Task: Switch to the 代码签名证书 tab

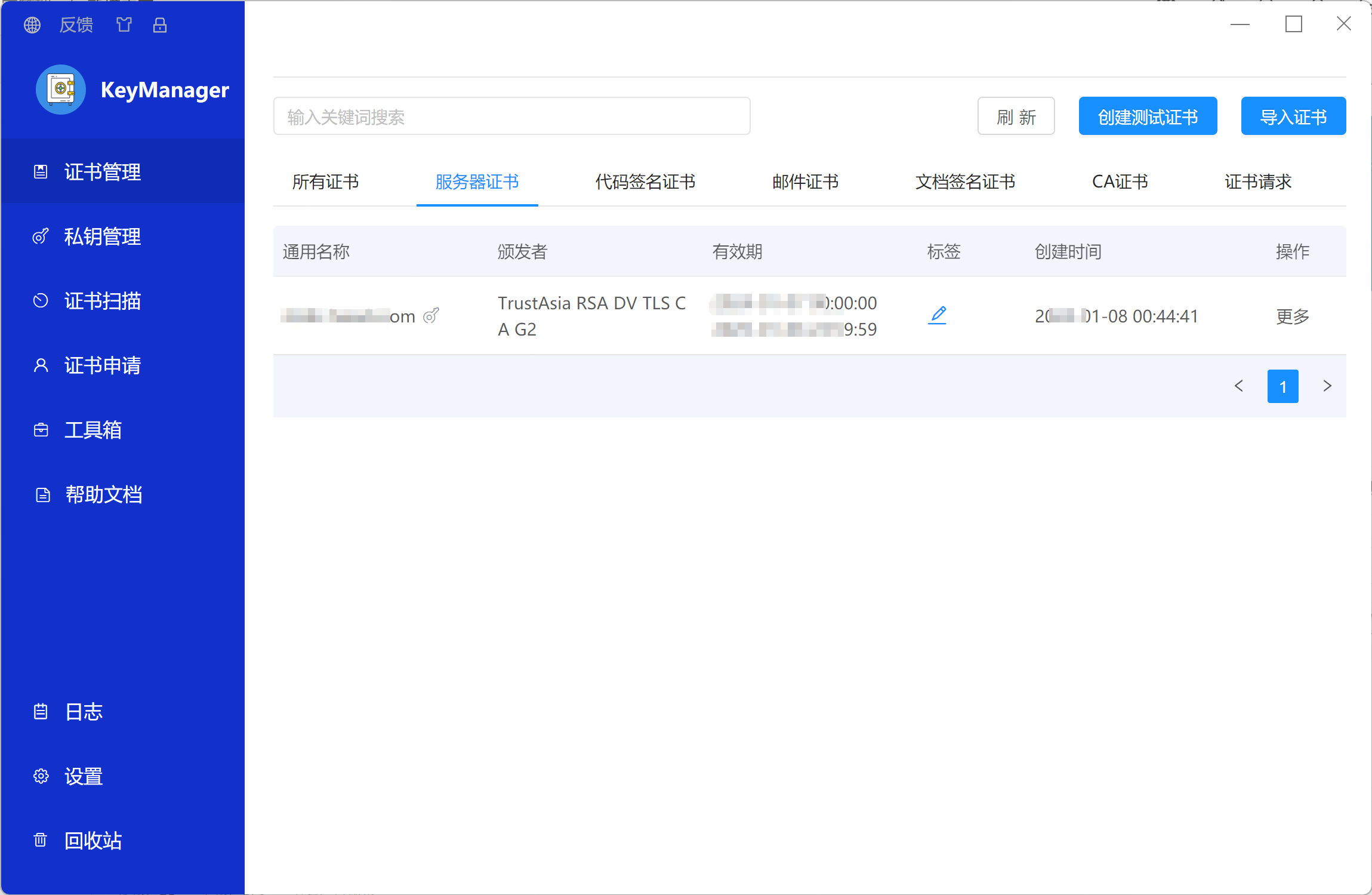Action: [645, 182]
